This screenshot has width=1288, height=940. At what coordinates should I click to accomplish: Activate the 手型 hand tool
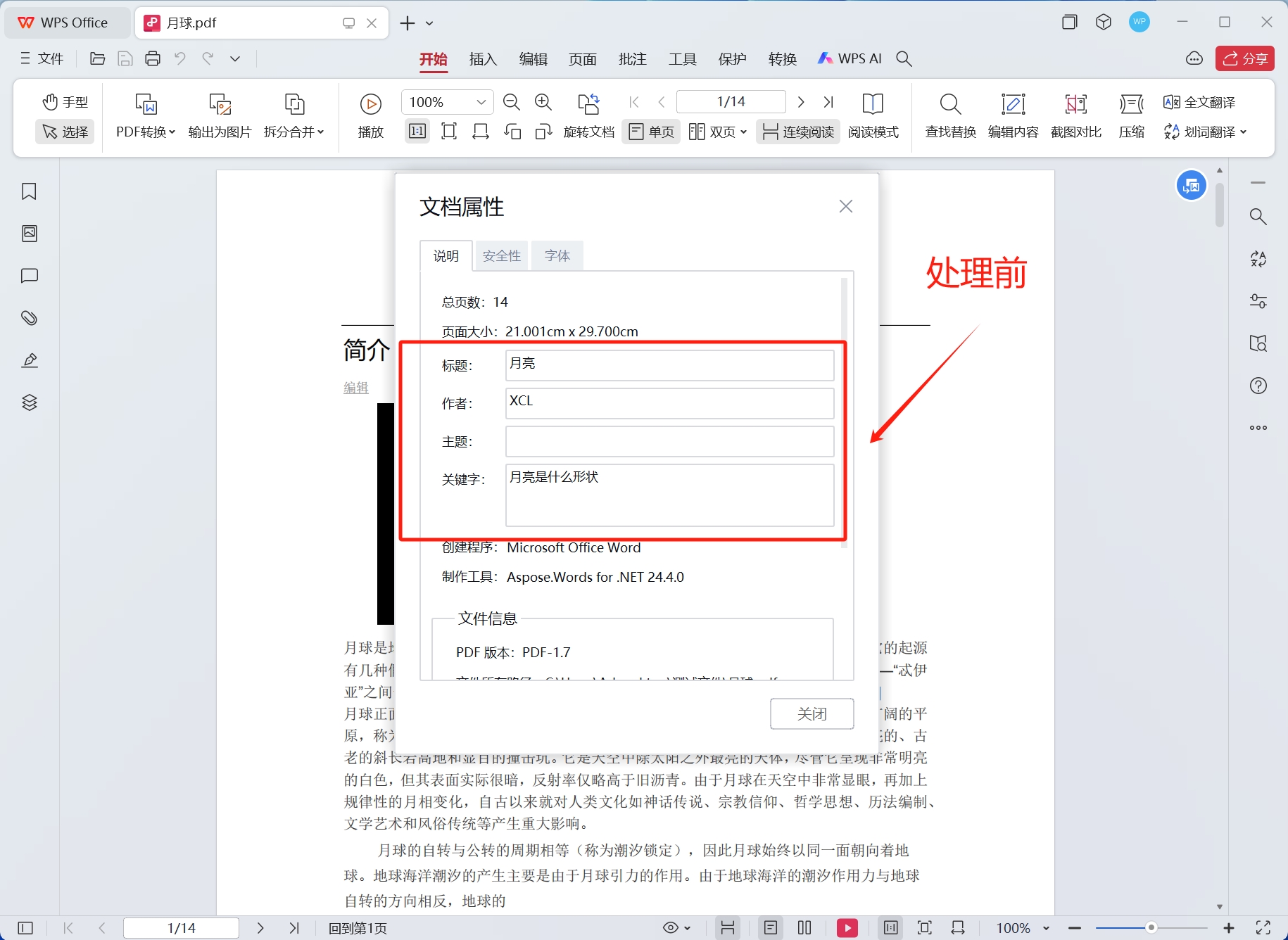coord(65,101)
